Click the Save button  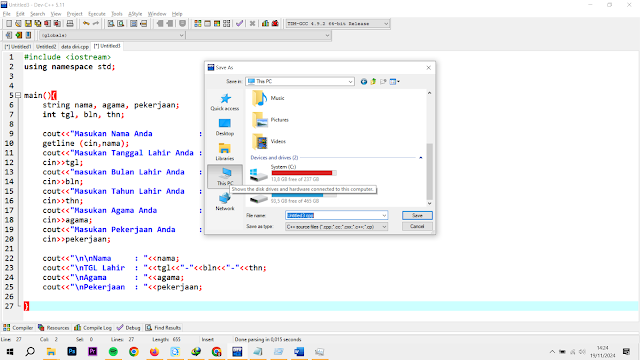pyautogui.click(x=417, y=215)
